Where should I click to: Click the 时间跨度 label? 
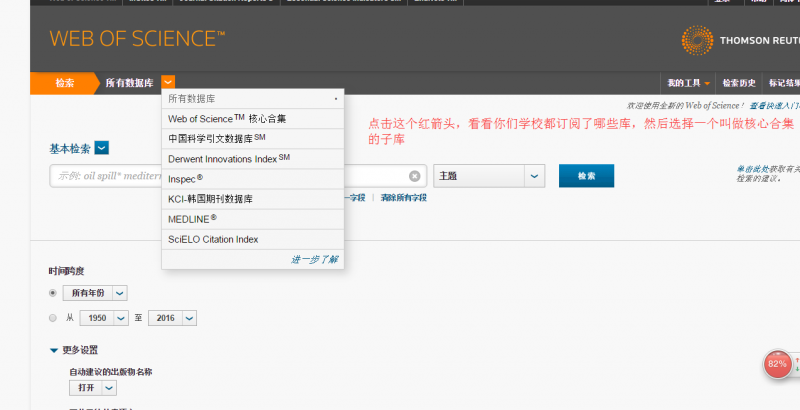tap(67, 271)
